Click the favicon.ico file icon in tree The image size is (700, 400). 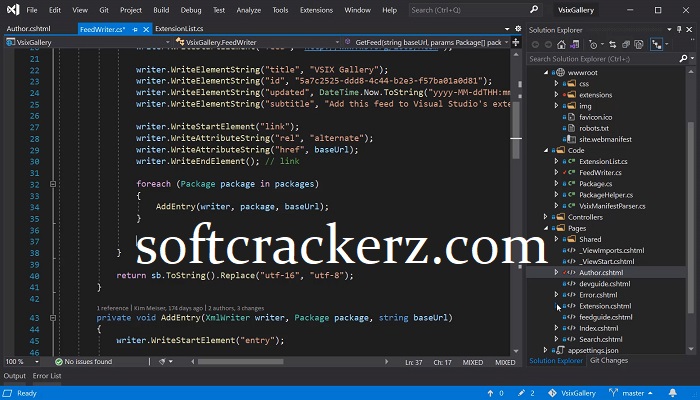pyautogui.click(x=571, y=117)
